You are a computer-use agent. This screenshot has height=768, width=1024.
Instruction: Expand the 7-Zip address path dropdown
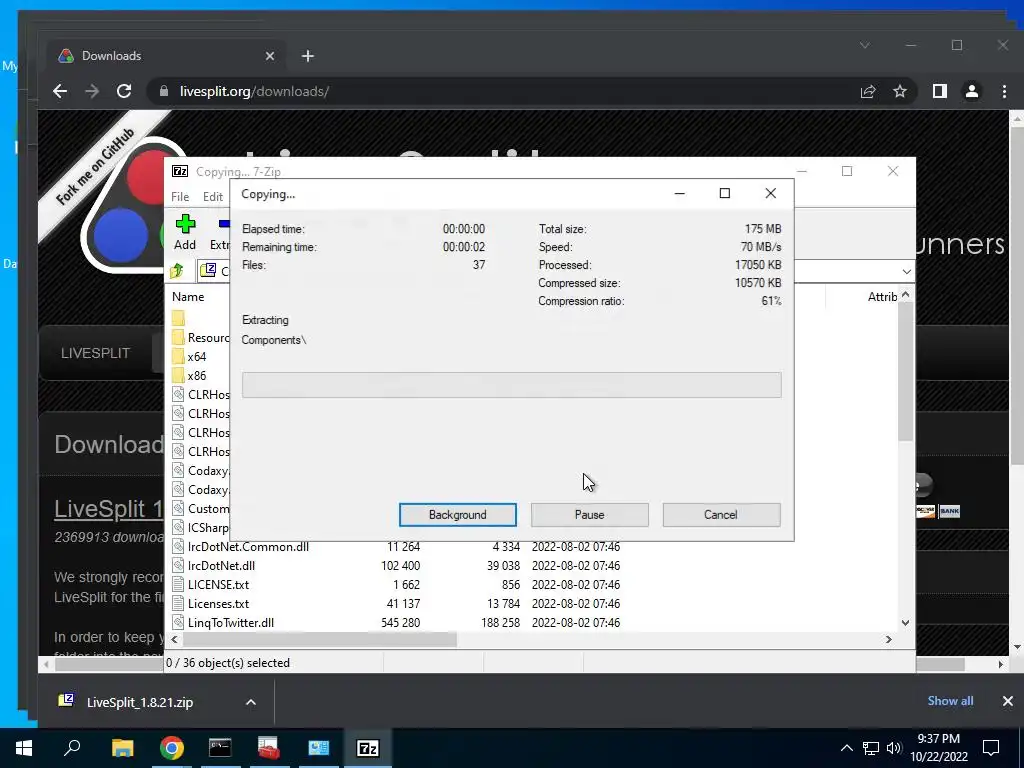pos(906,271)
